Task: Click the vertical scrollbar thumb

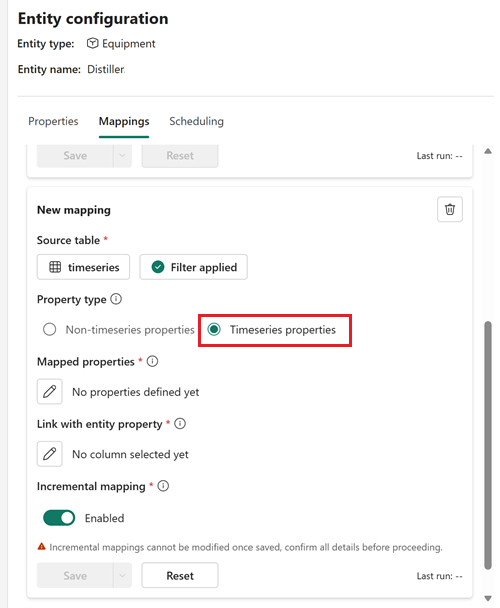Action: pyautogui.click(x=488, y=445)
